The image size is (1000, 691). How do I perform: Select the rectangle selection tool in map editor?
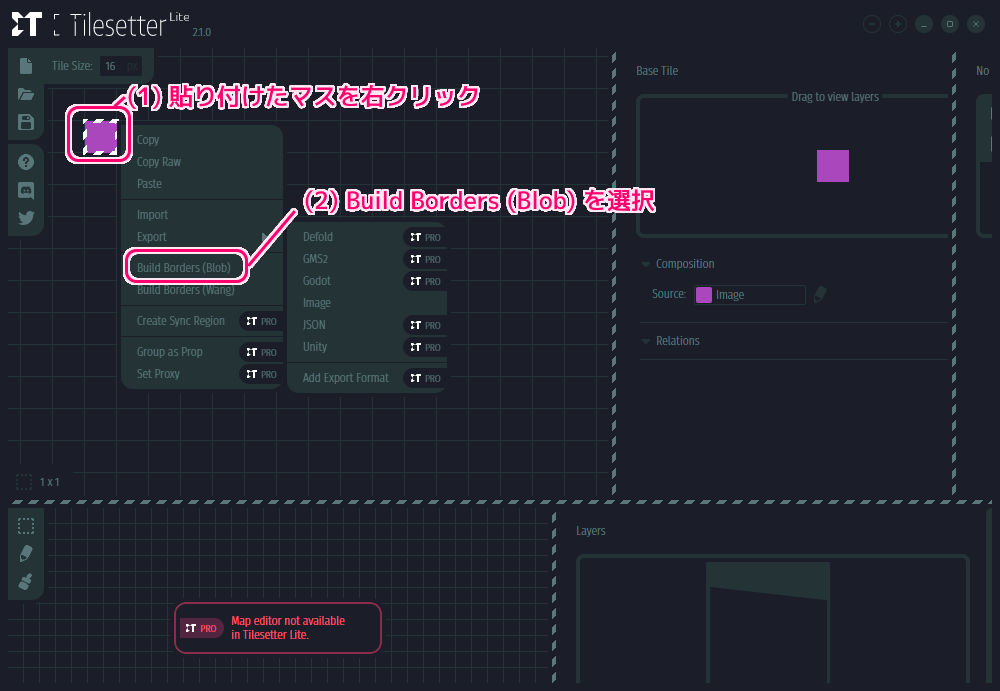click(26, 526)
